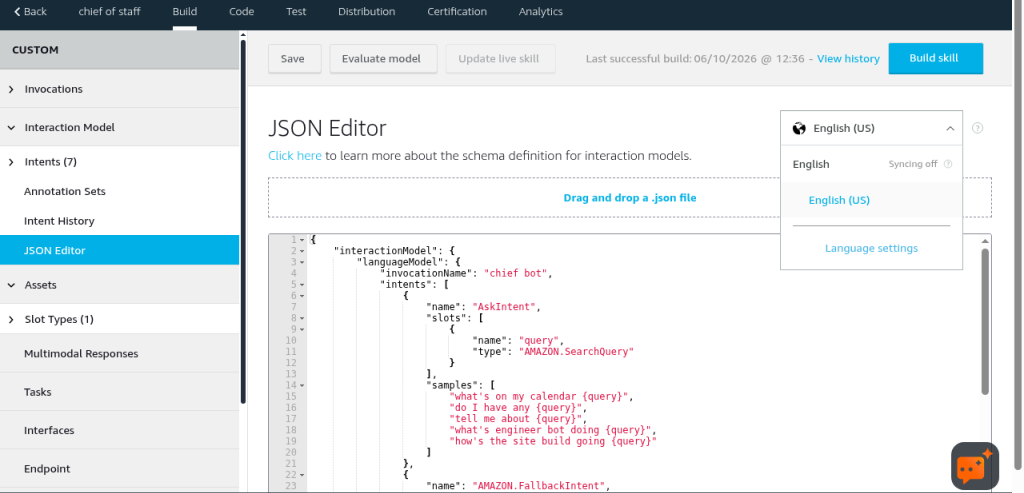This screenshot has height=493, width=1024.
Task: Follow the Click here schema link
Action: (295, 156)
